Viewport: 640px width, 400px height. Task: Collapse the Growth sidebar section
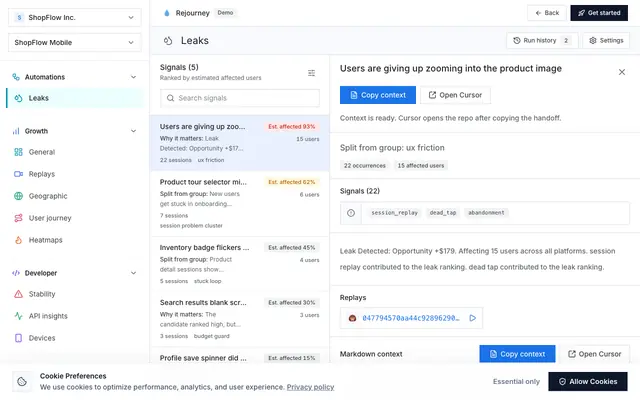point(133,131)
